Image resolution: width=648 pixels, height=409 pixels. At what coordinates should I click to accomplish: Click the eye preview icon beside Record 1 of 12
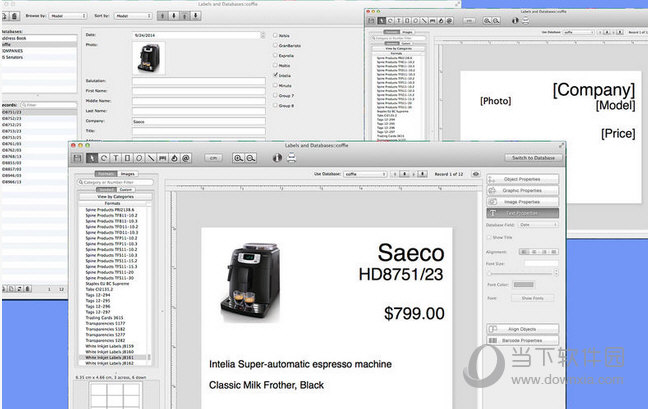coord(476,174)
